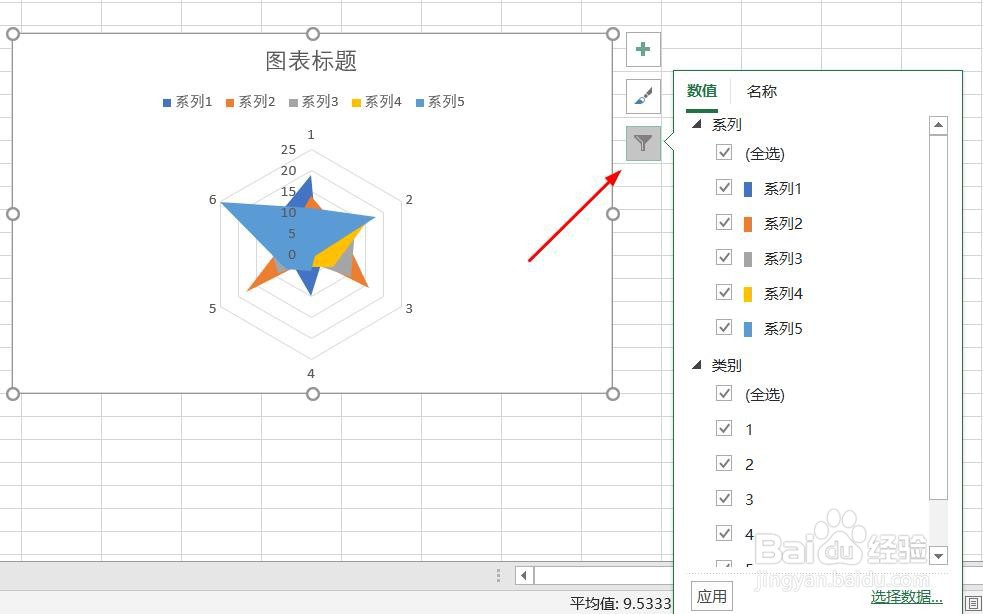Click radar axis value 25

tap(288, 149)
